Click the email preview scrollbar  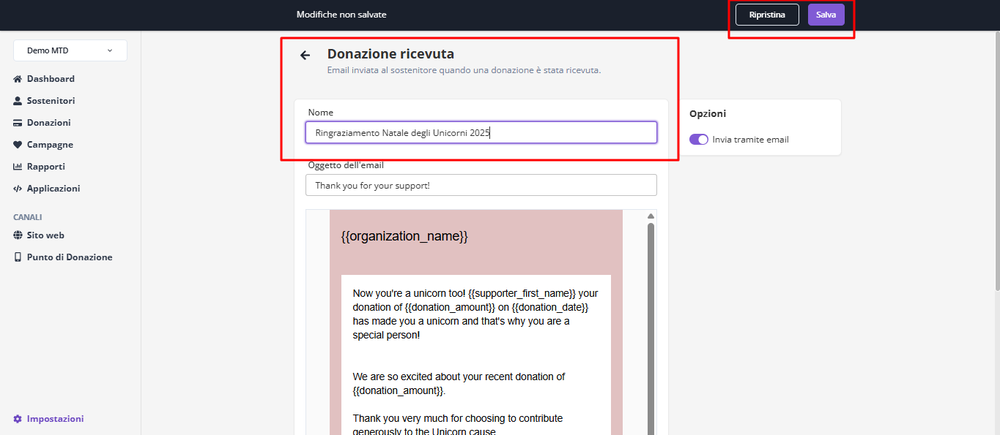coord(652,320)
